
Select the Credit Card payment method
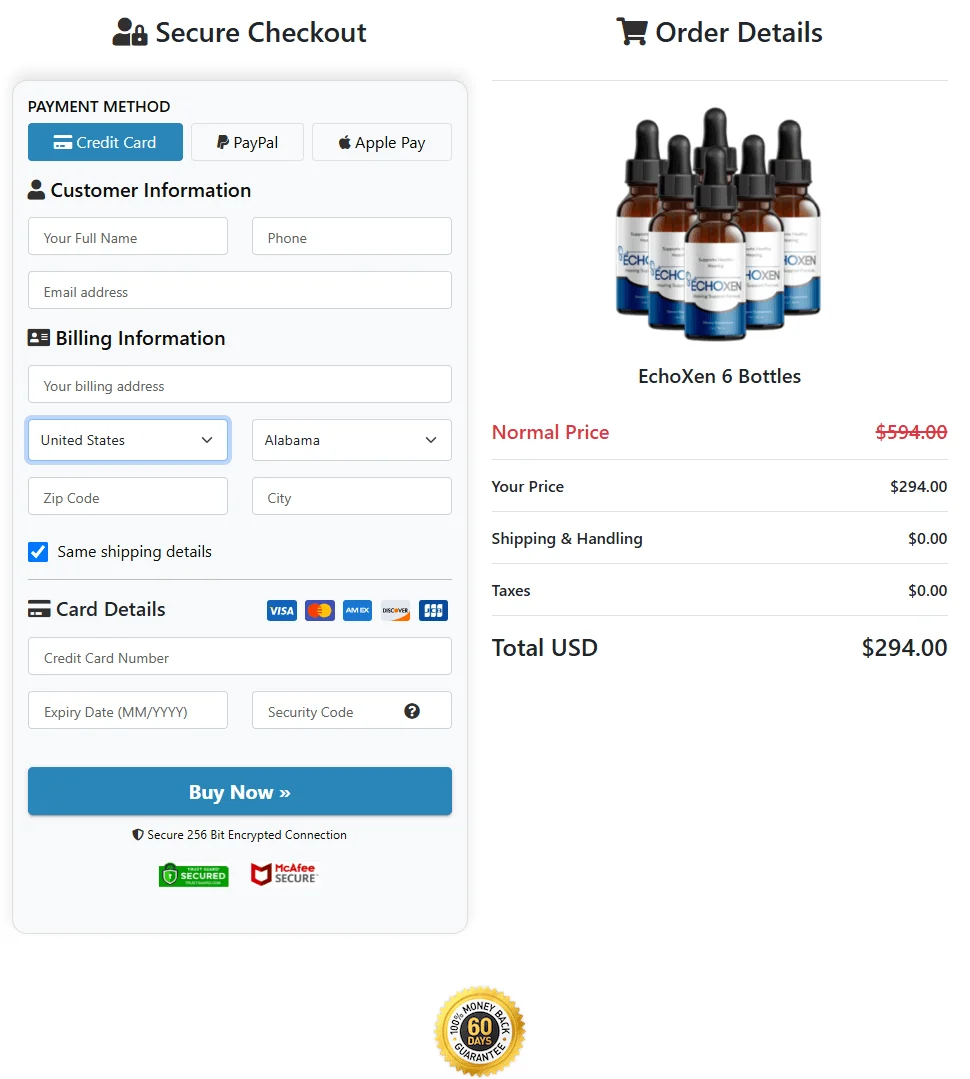(105, 142)
